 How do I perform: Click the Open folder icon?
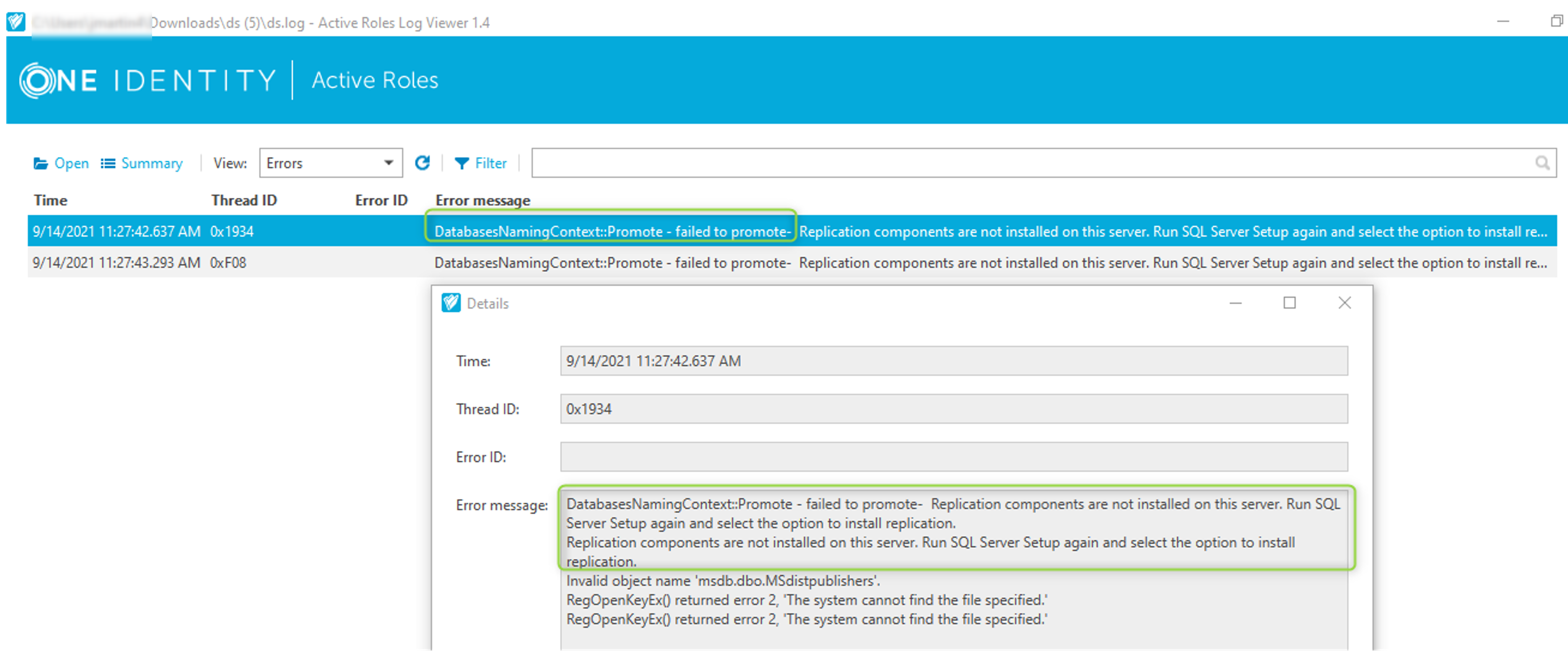point(41,163)
